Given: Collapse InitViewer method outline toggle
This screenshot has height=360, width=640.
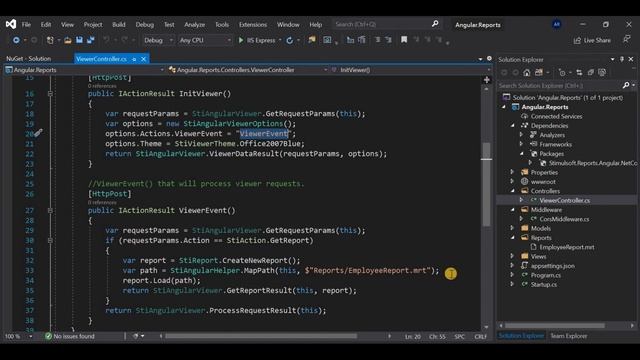Looking at the screenshot, I should (x=50, y=94).
